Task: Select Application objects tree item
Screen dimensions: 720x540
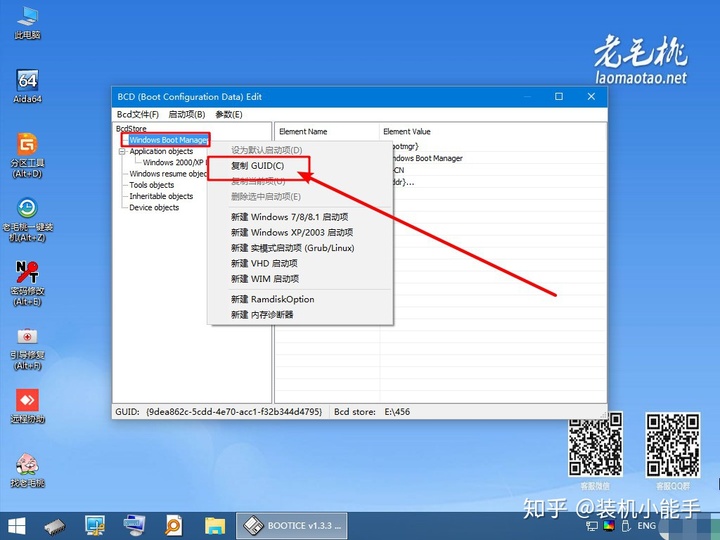Action: [x=161, y=151]
